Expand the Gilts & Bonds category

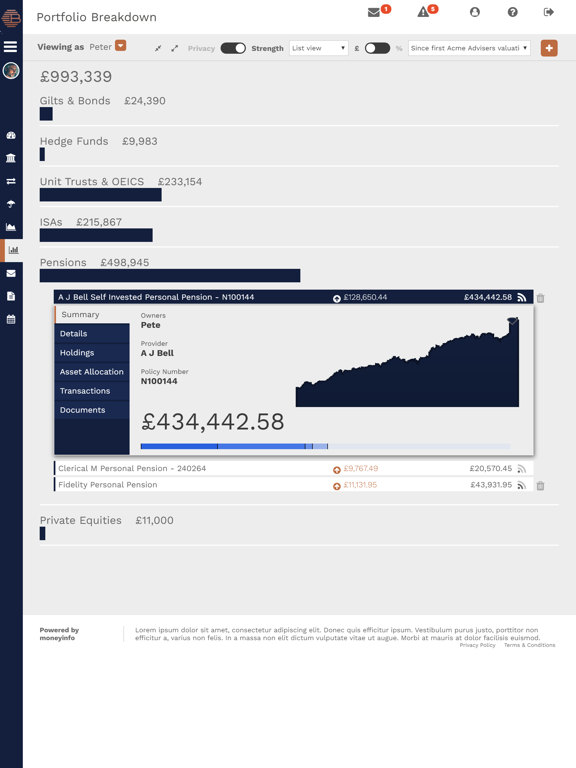coord(75,100)
